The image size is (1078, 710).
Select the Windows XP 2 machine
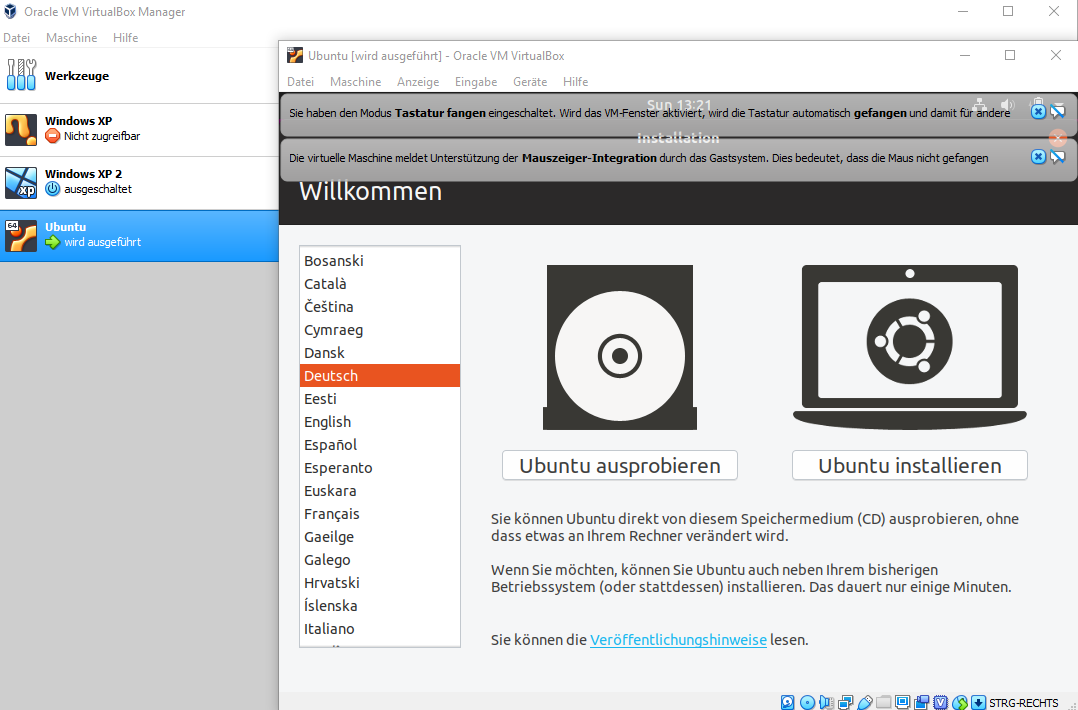pos(139,183)
